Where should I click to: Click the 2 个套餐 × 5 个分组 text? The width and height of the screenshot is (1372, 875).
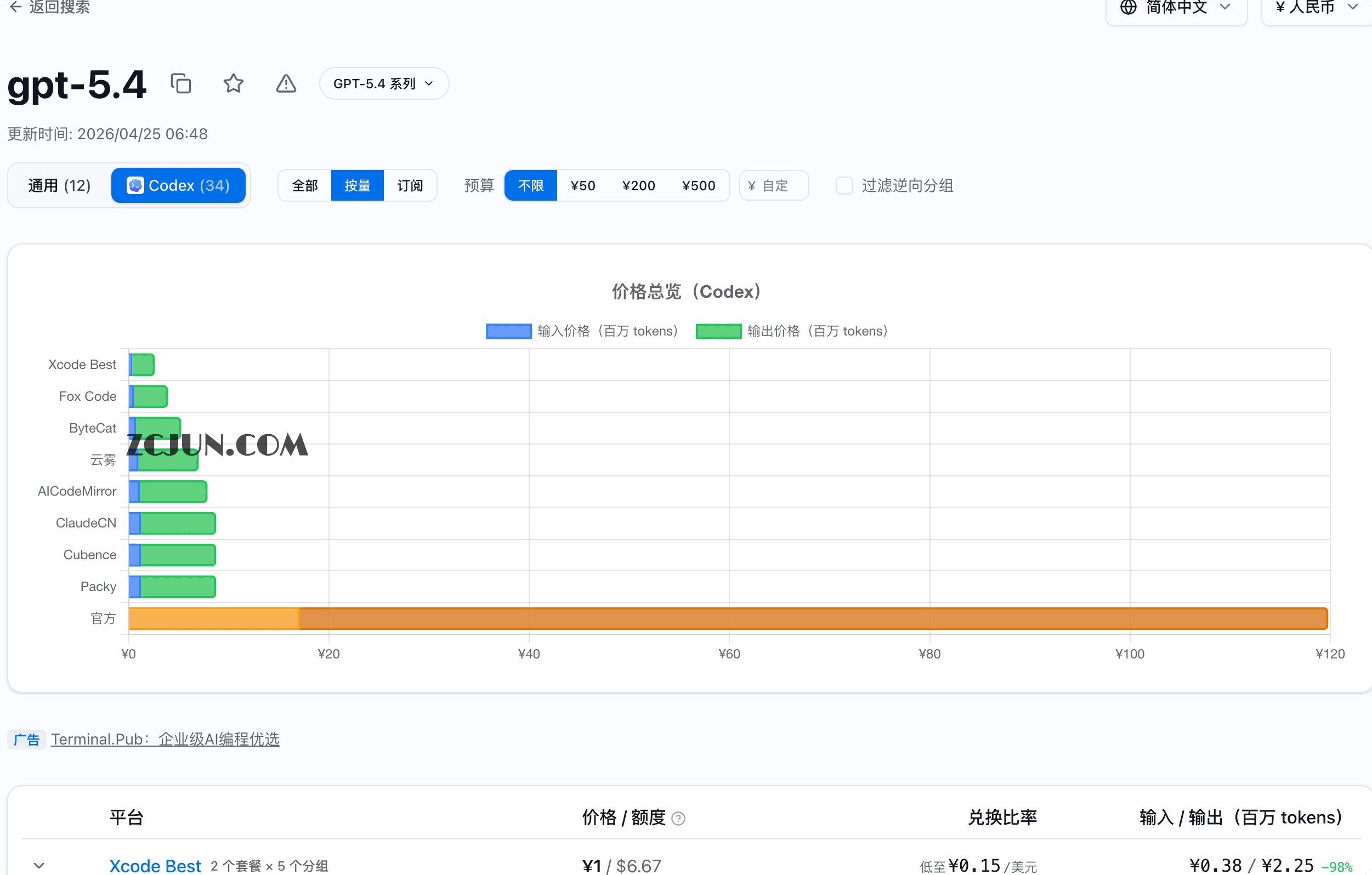pyautogui.click(x=269, y=866)
